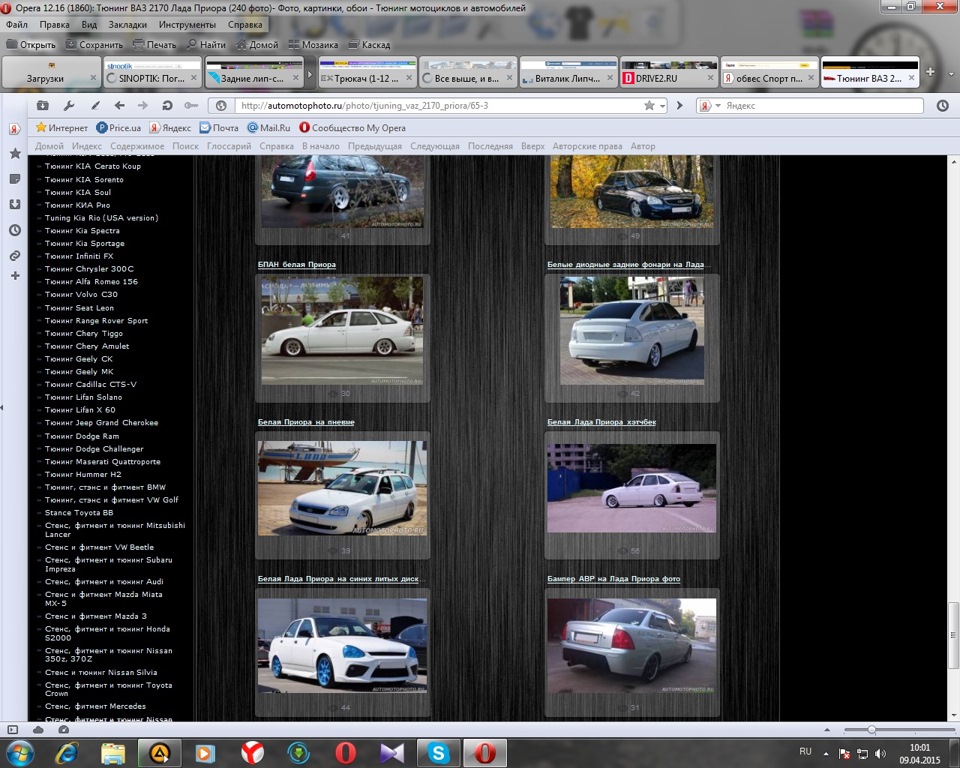Screen dimensions: 960x768
Task: Click the Сохранить toolbar button
Action: [x=94, y=45]
